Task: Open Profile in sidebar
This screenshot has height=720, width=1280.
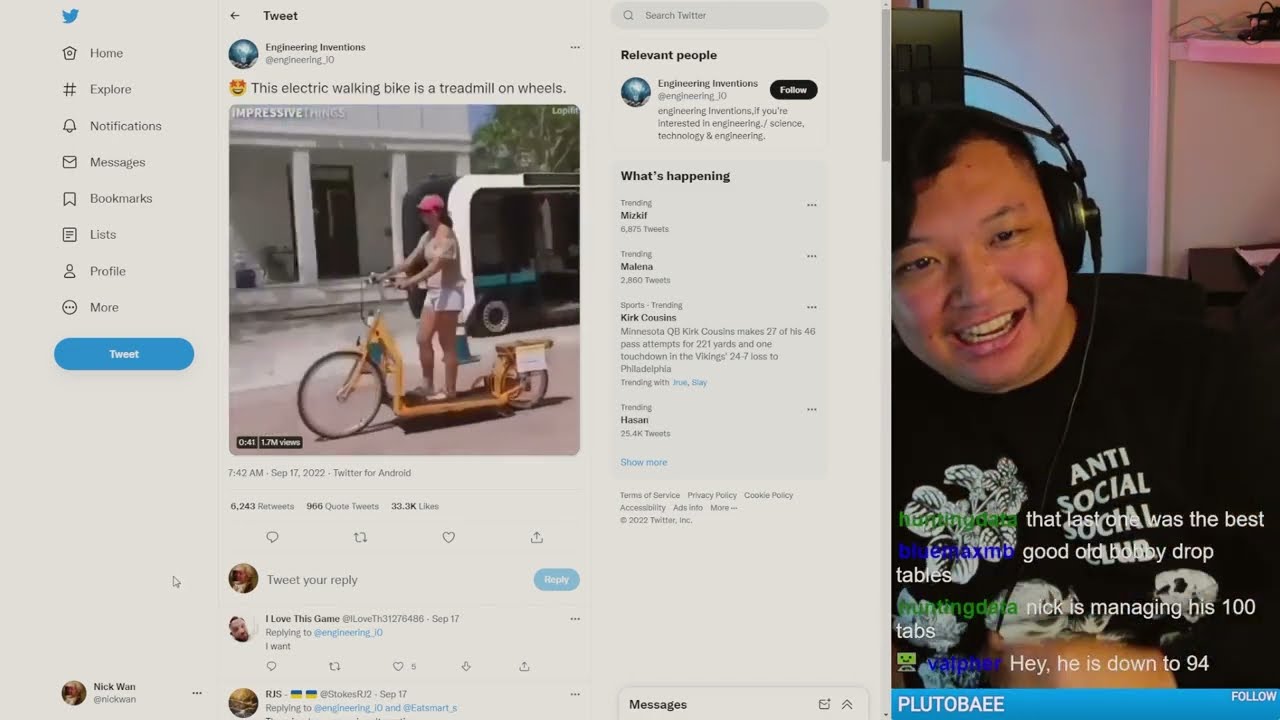Action: tap(94, 271)
